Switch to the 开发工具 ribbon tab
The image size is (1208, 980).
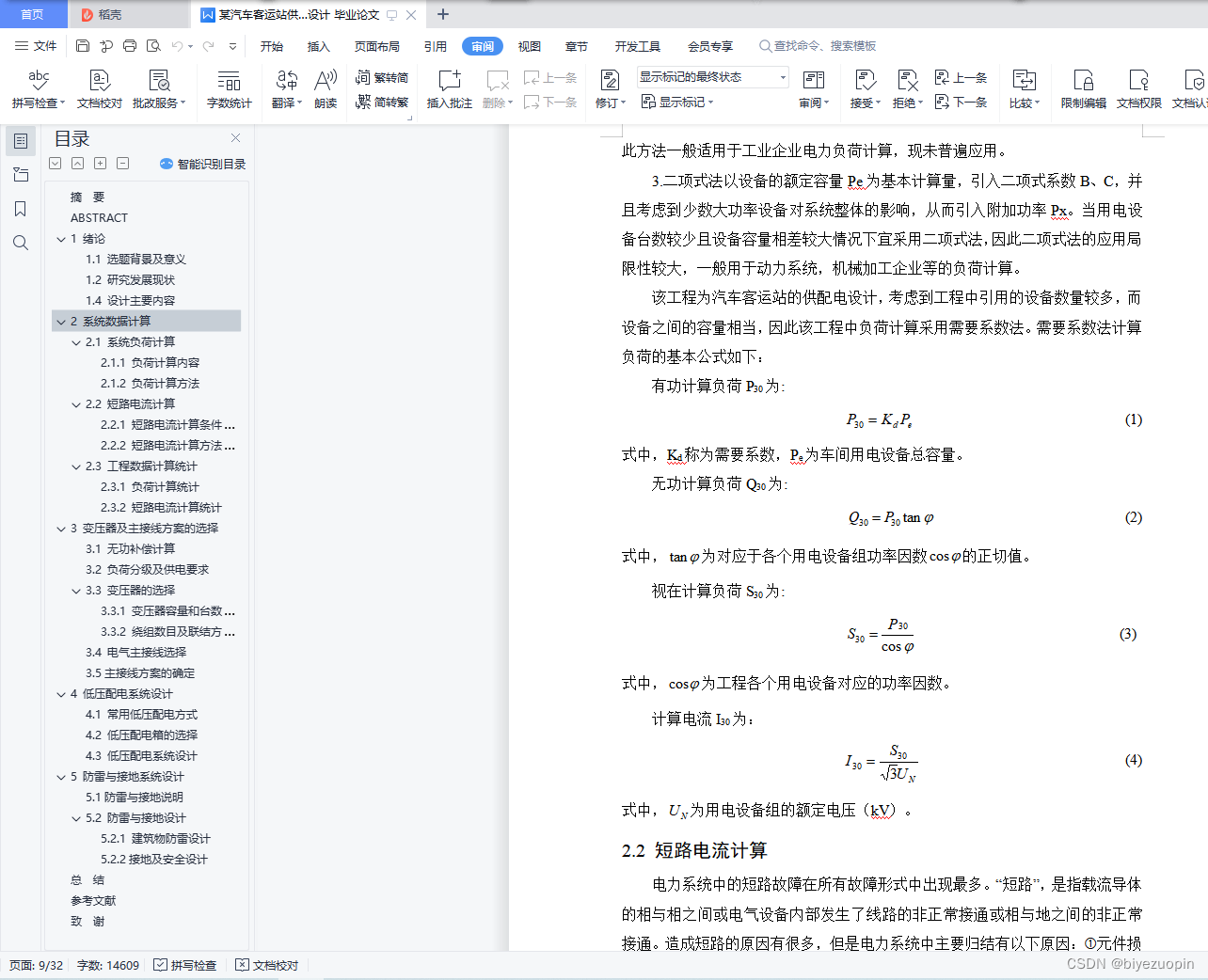(x=638, y=46)
